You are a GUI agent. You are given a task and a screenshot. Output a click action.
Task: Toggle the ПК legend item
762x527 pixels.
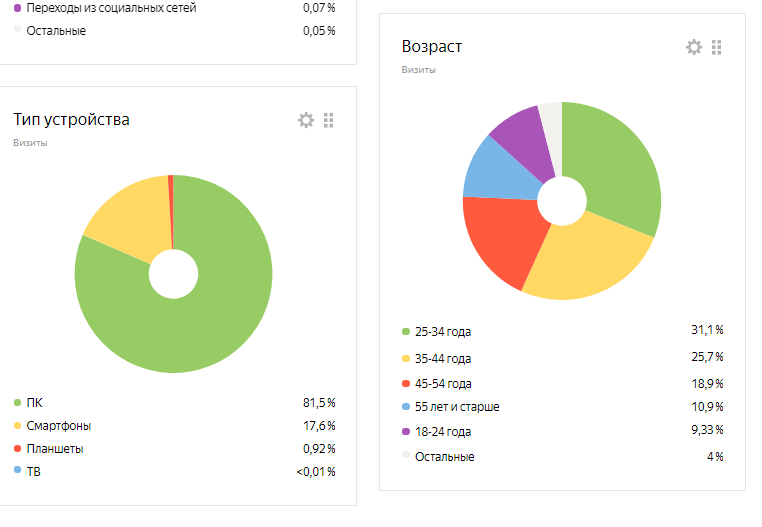pyautogui.click(x=34, y=403)
